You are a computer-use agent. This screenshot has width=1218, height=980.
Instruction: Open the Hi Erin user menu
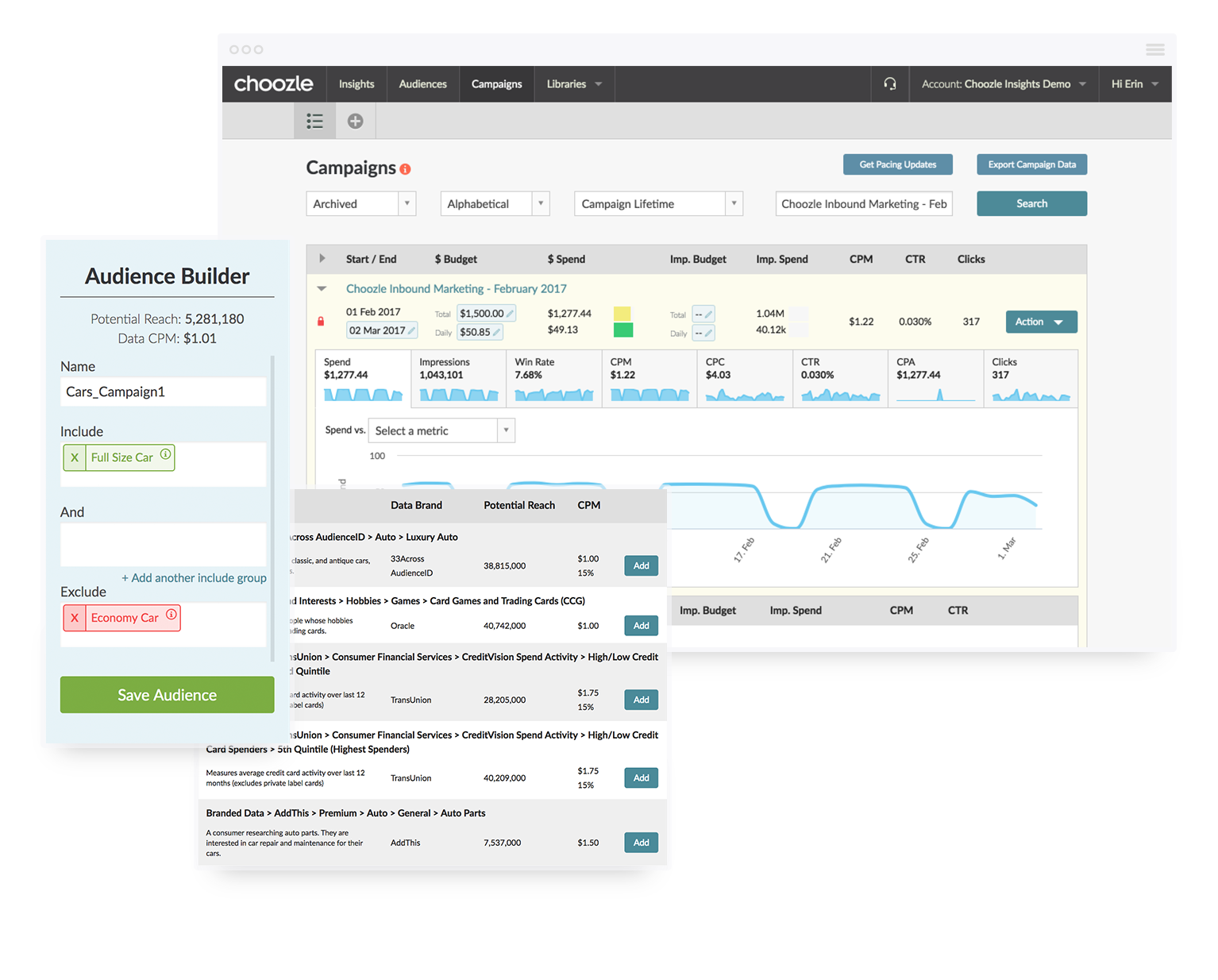pyautogui.click(x=1135, y=84)
